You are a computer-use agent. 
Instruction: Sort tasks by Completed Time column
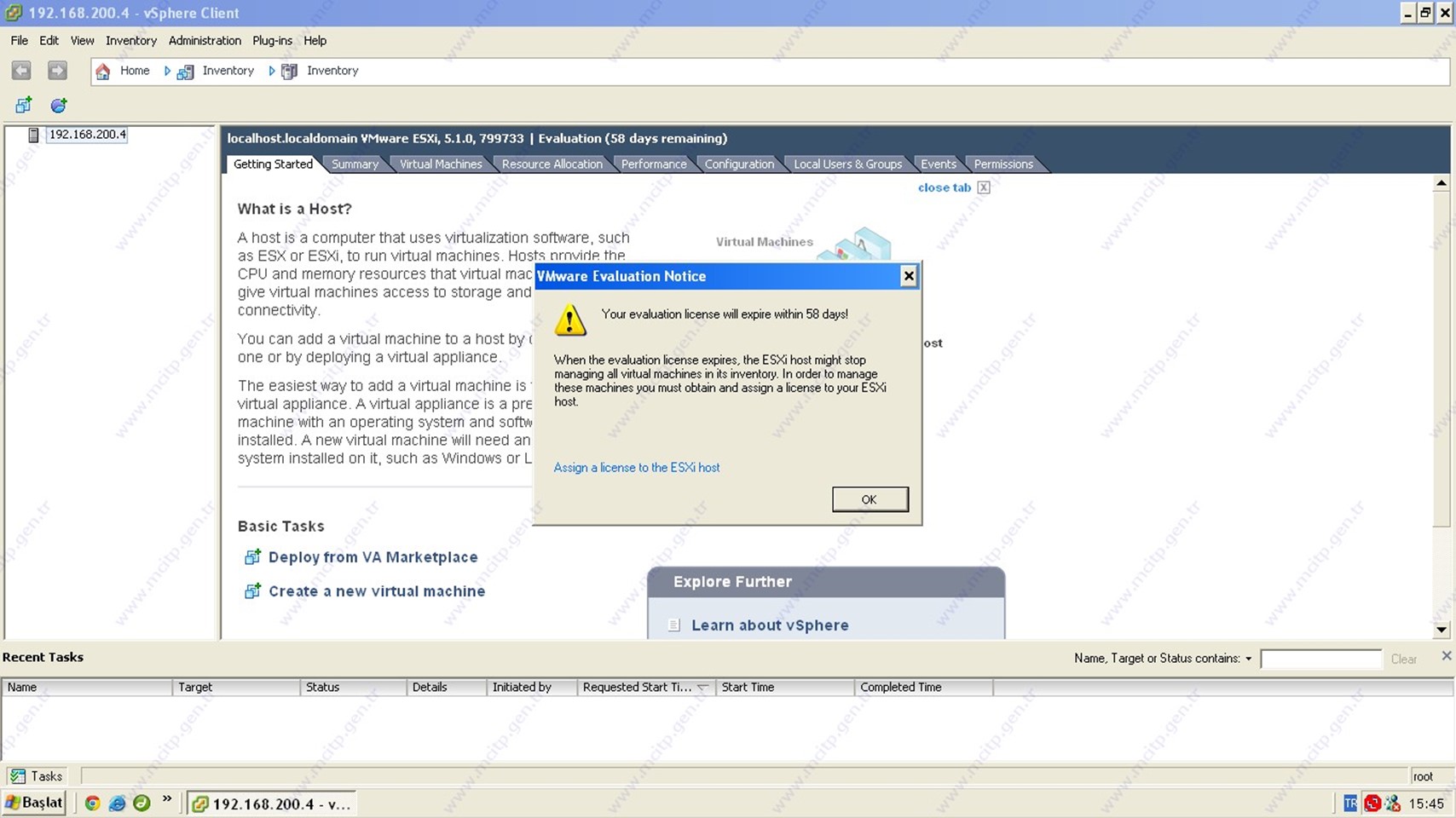pyautogui.click(x=924, y=687)
